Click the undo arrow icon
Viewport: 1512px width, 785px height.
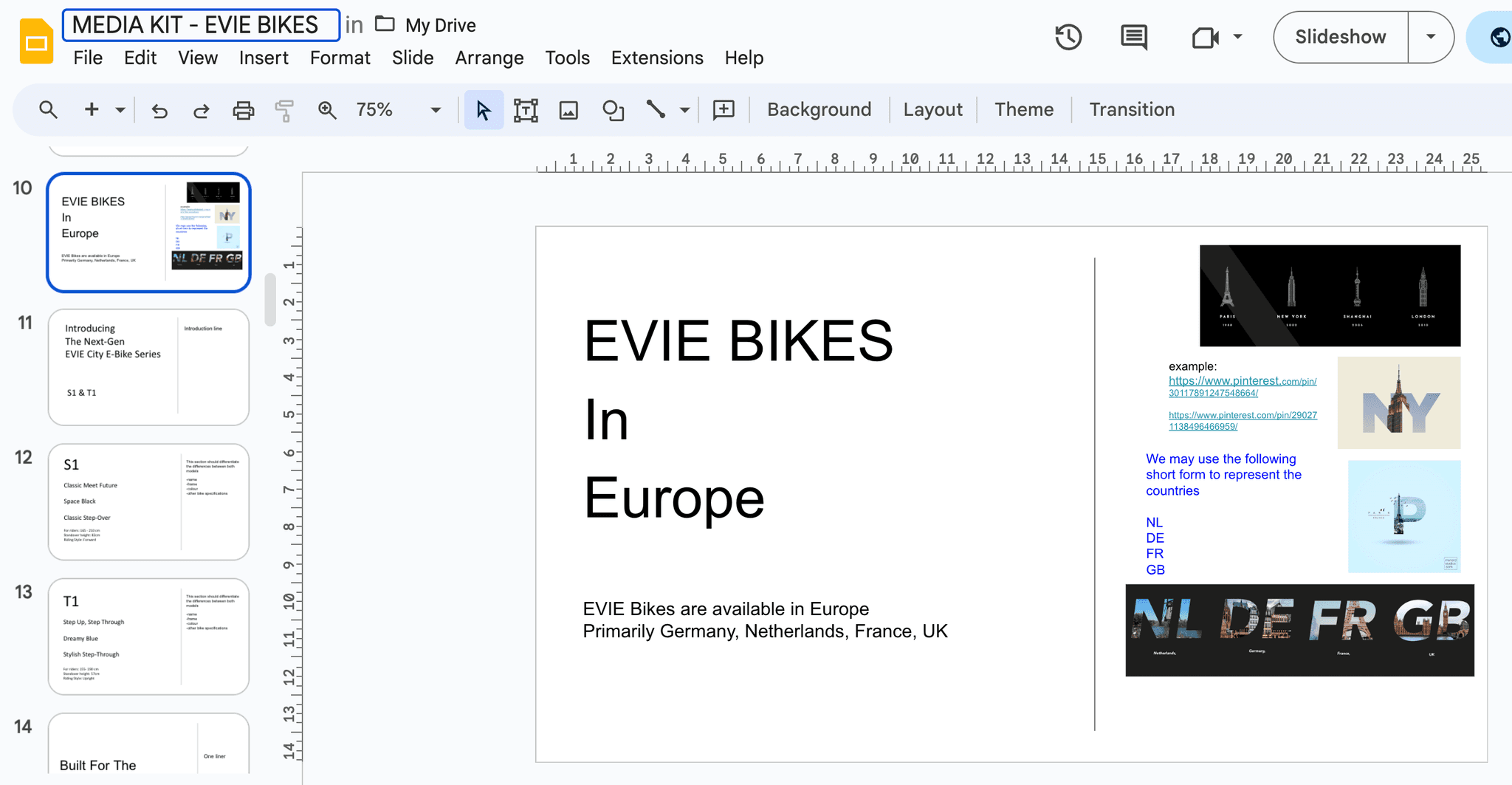coord(159,110)
